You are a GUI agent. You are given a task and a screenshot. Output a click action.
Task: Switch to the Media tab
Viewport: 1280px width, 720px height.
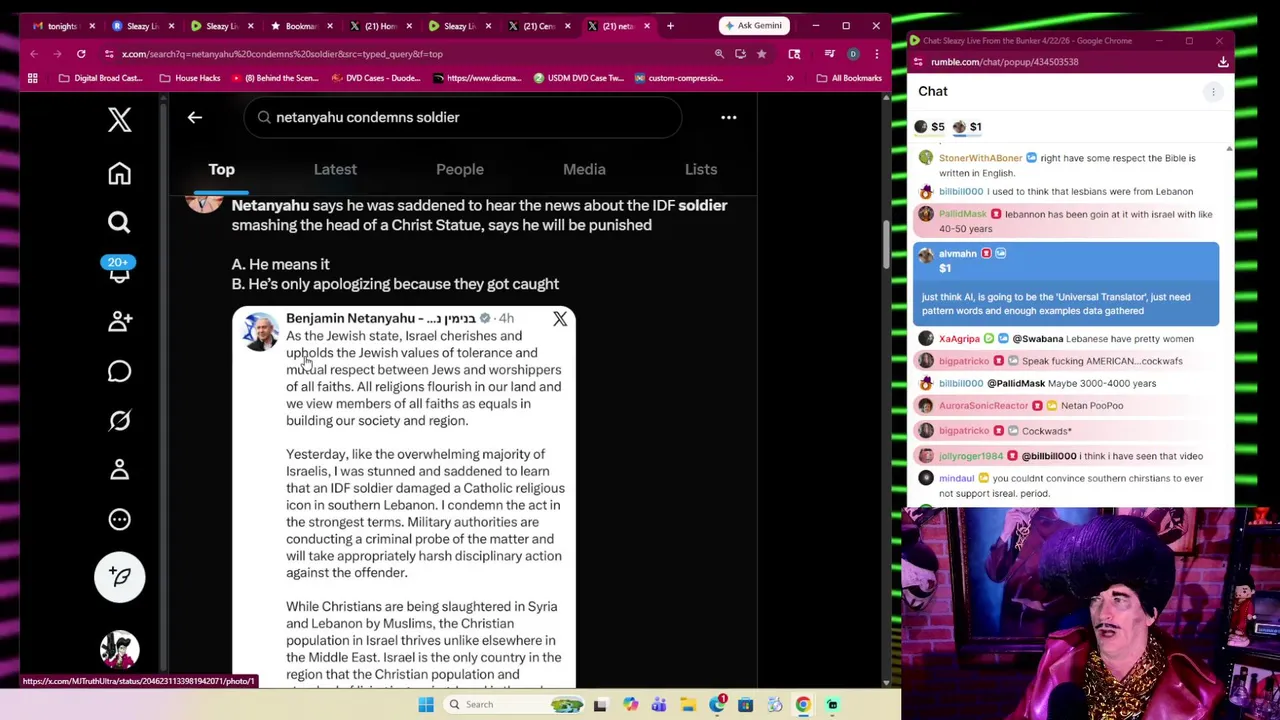coord(584,169)
